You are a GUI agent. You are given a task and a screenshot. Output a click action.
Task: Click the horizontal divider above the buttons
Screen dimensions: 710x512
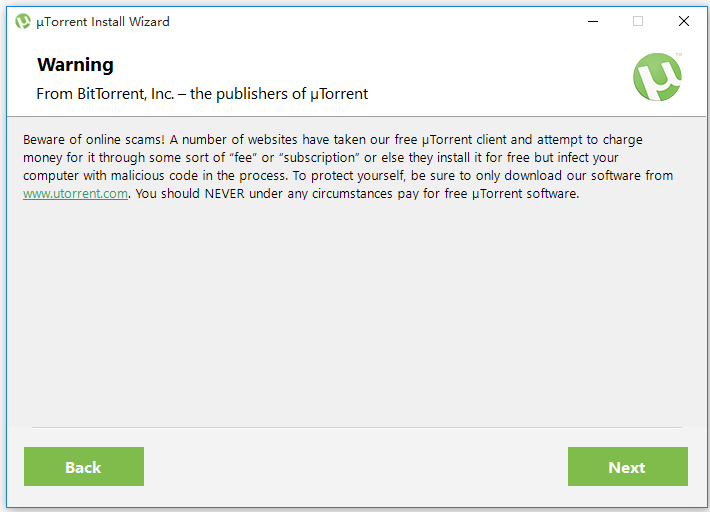357,427
